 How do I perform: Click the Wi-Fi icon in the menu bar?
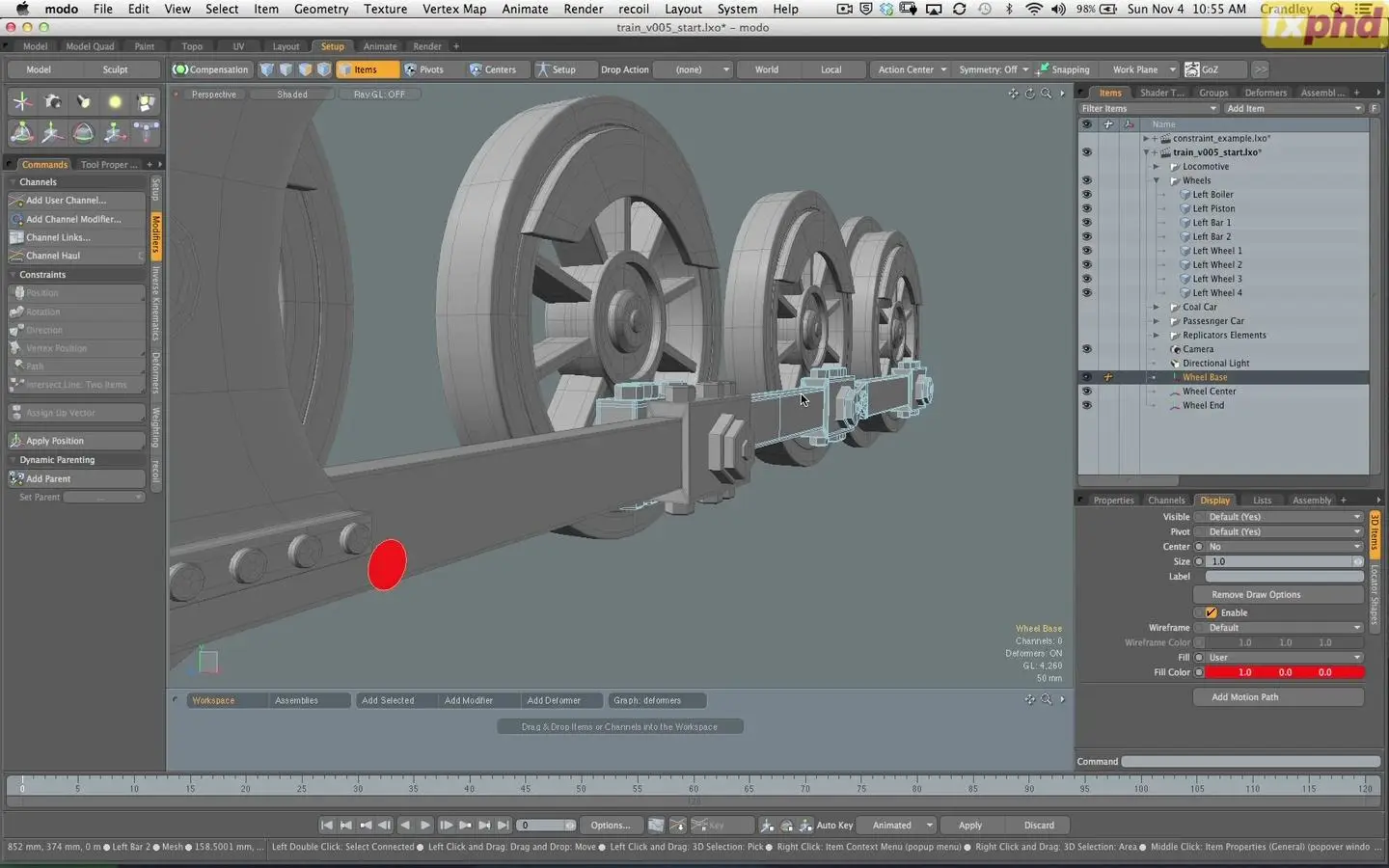pyautogui.click(x=1034, y=9)
